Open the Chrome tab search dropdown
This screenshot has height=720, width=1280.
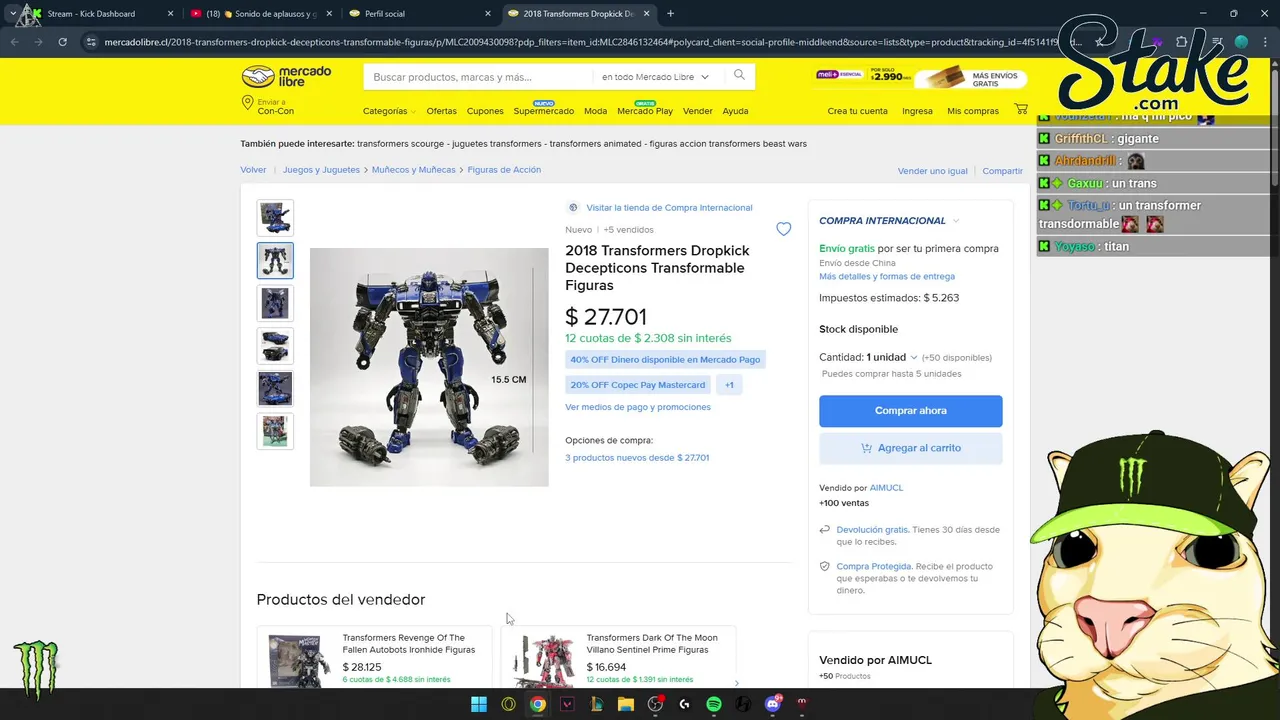[x=13, y=14]
